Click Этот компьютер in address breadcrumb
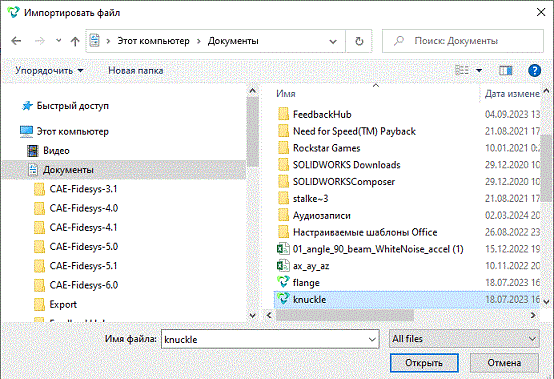The height and width of the screenshot is (379, 554). click(153, 41)
